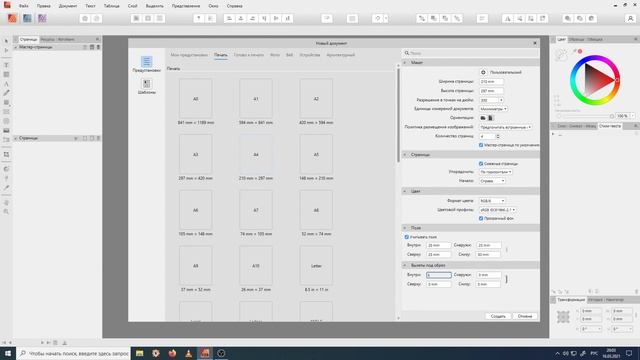Click the inner bleed input field
The height and width of the screenshot is (360, 640).
(x=439, y=275)
